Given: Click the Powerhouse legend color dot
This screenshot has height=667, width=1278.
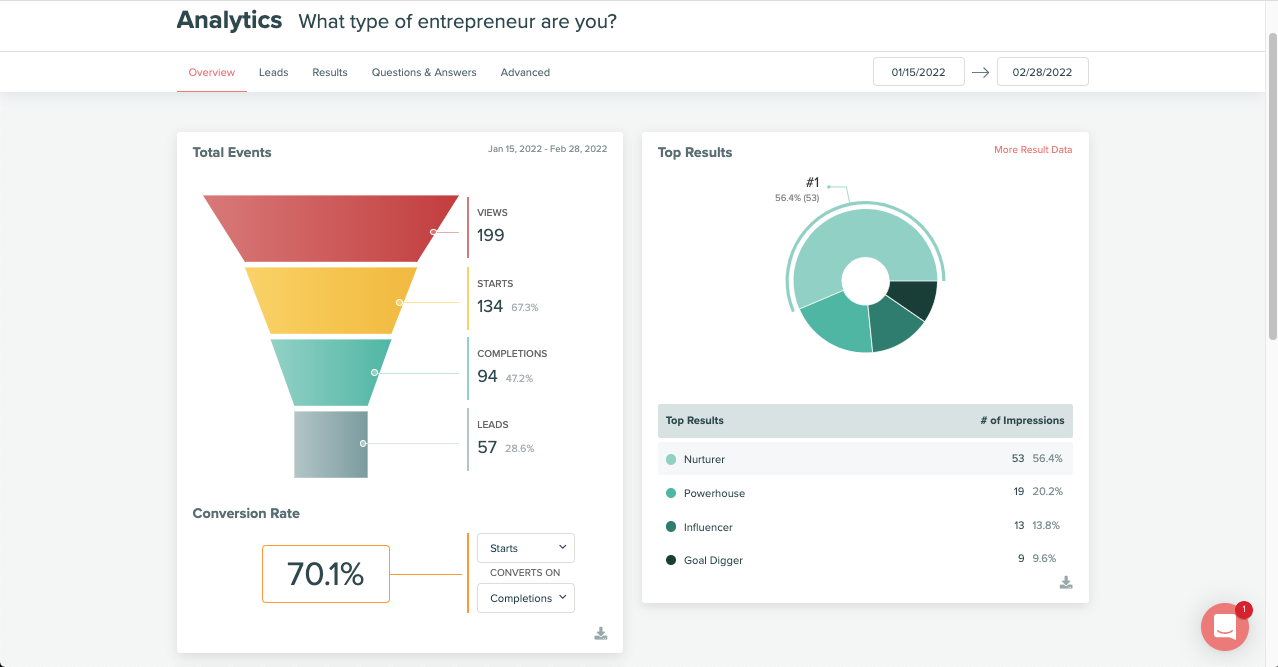Looking at the screenshot, I should click(671, 493).
